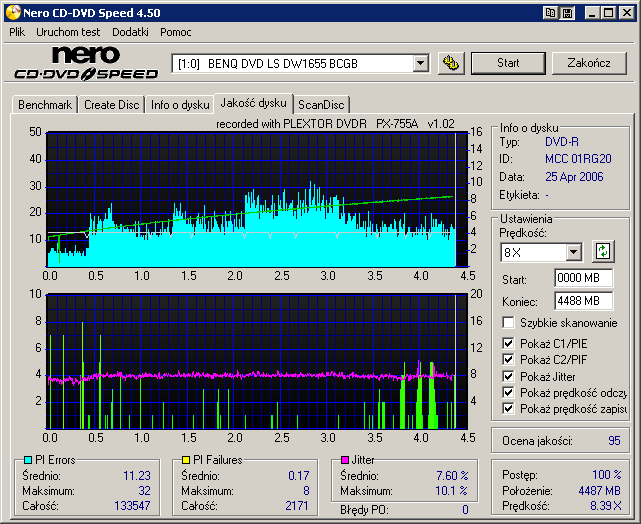Click the Start position field 0000 MB
This screenshot has height=524, width=641.
click(x=583, y=278)
